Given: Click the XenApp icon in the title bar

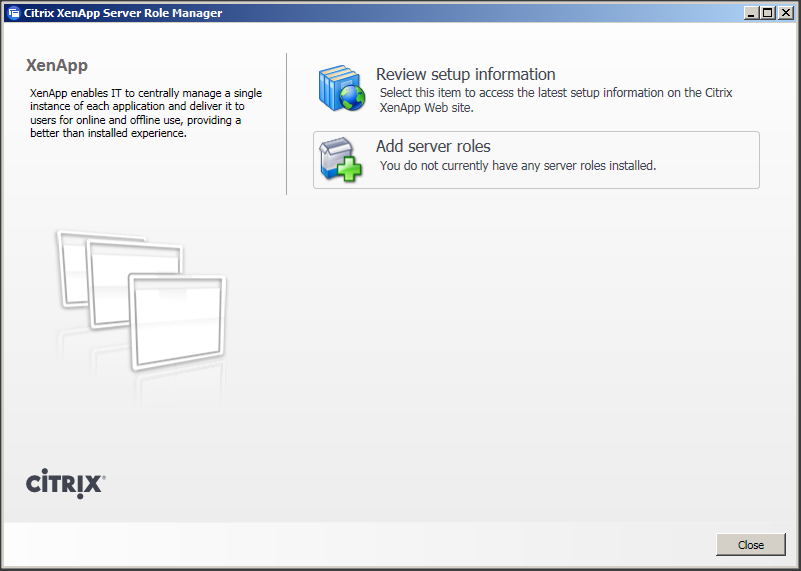Looking at the screenshot, I should click(x=13, y=13).
